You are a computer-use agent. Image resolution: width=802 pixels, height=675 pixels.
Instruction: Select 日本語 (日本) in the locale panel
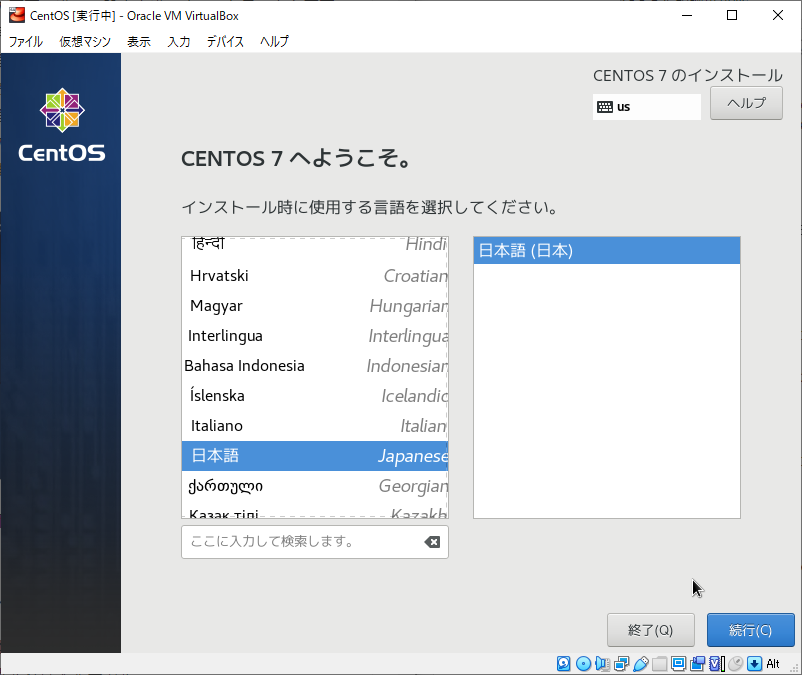point(606,250)
